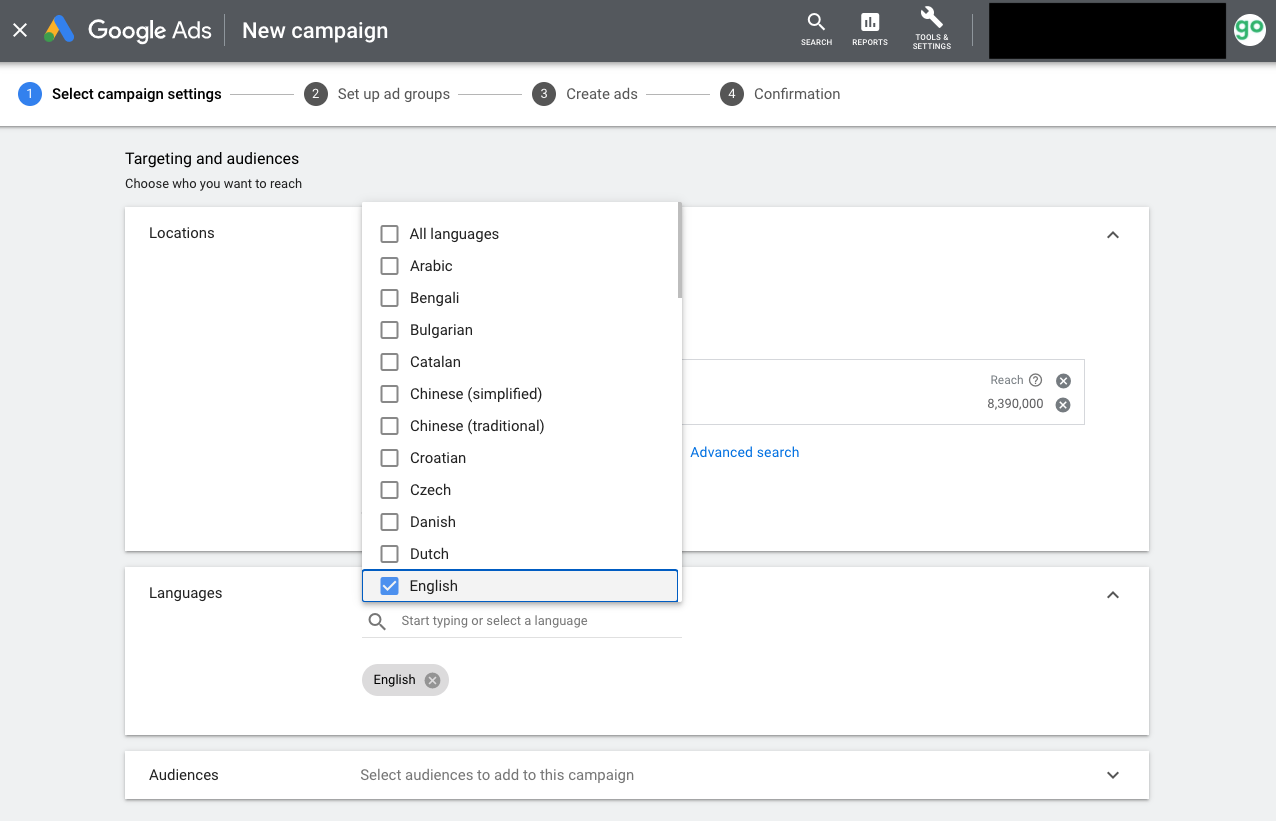Open Tools & Settings wrench menu
The image size is (1276, 821).
coord(931,27)
